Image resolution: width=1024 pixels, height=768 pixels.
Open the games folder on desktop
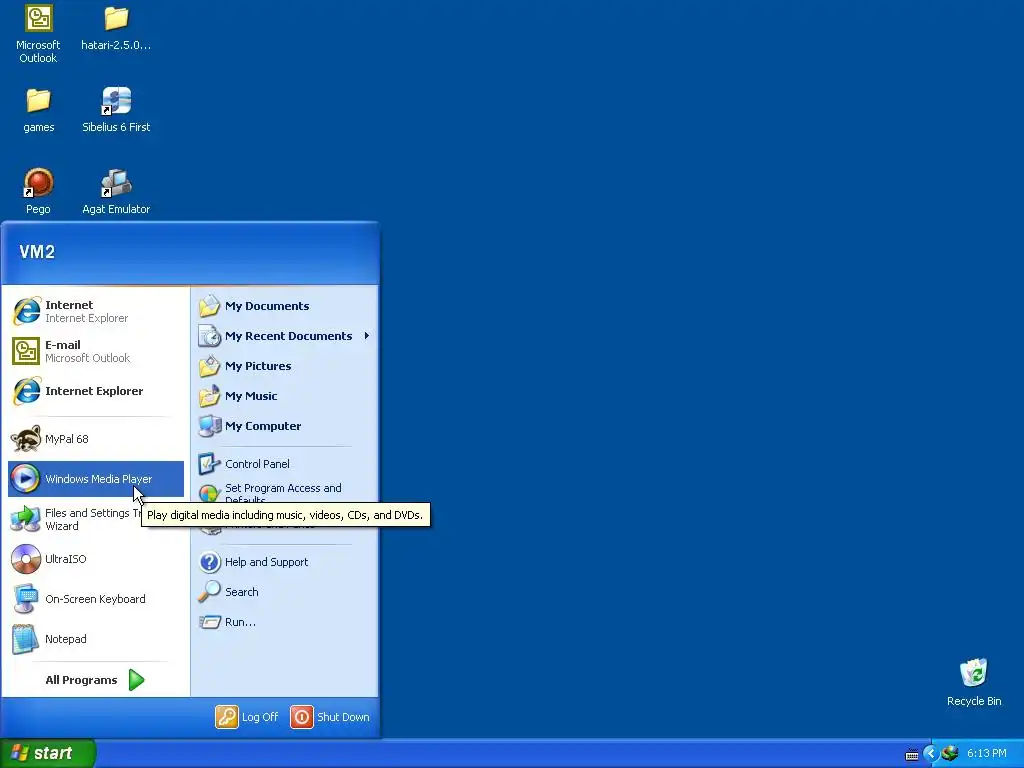pyautogui.click(x=39, y=110)
